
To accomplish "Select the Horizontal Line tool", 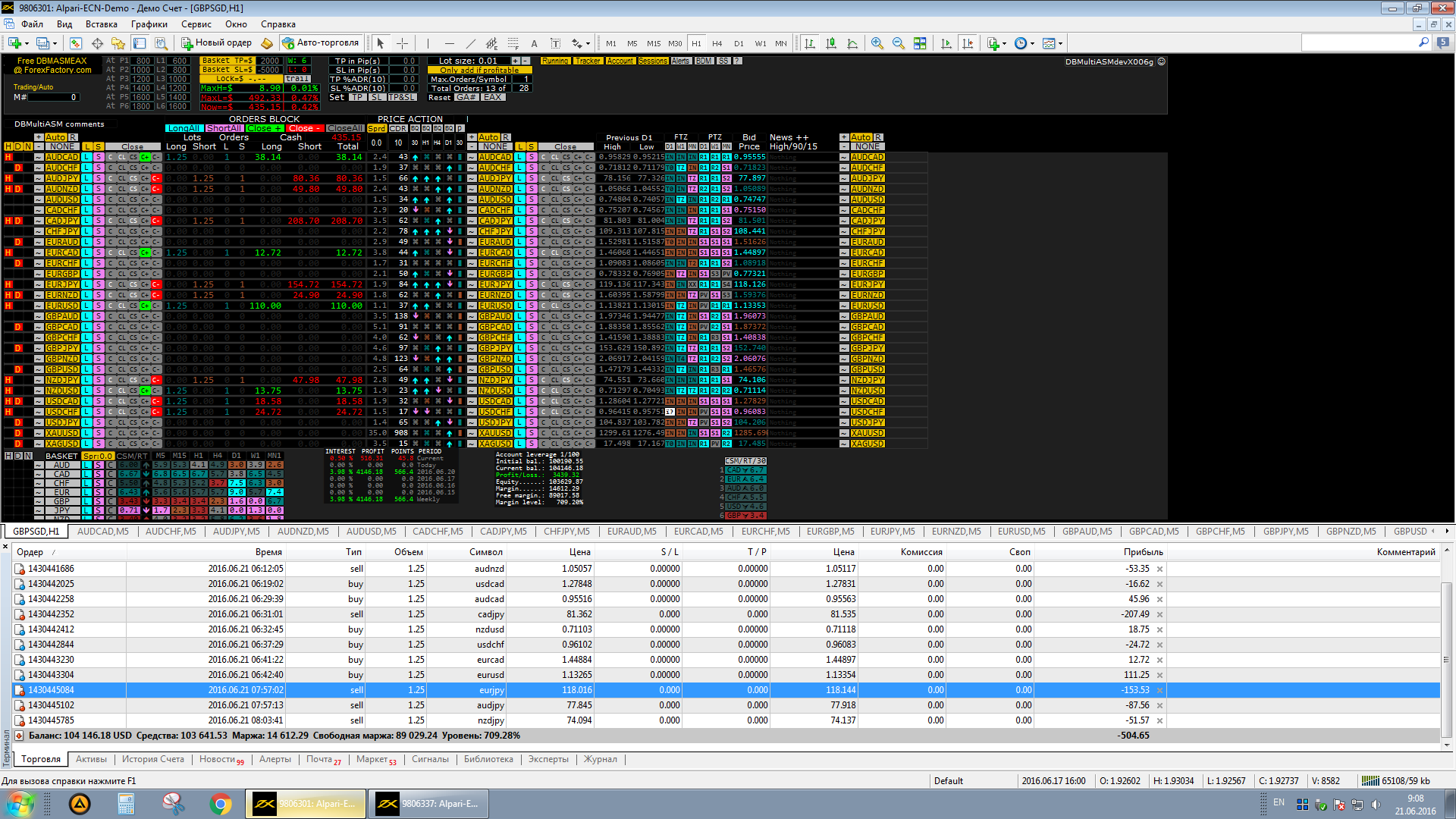I will (449, 43).
